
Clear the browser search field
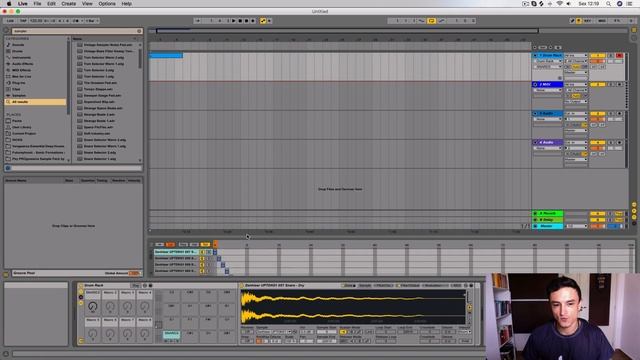pos(139,31)
